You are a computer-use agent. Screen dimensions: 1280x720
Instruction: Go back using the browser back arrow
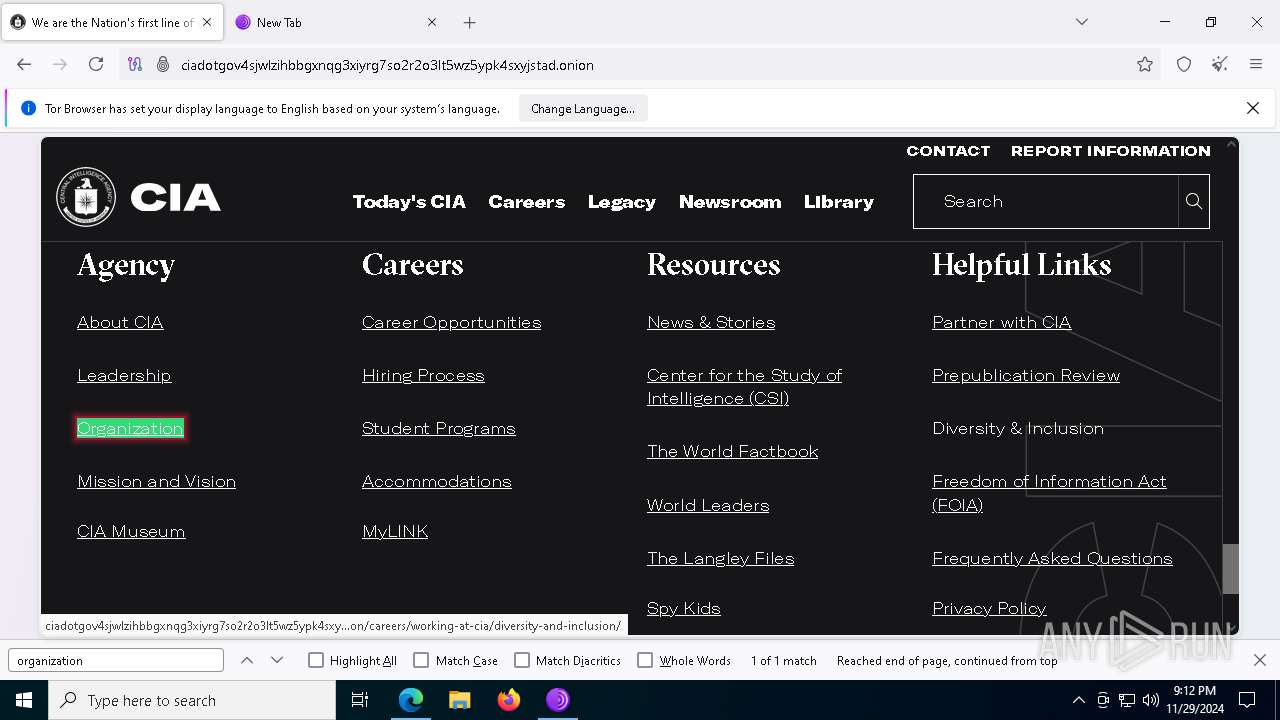[x=24, y=65]
